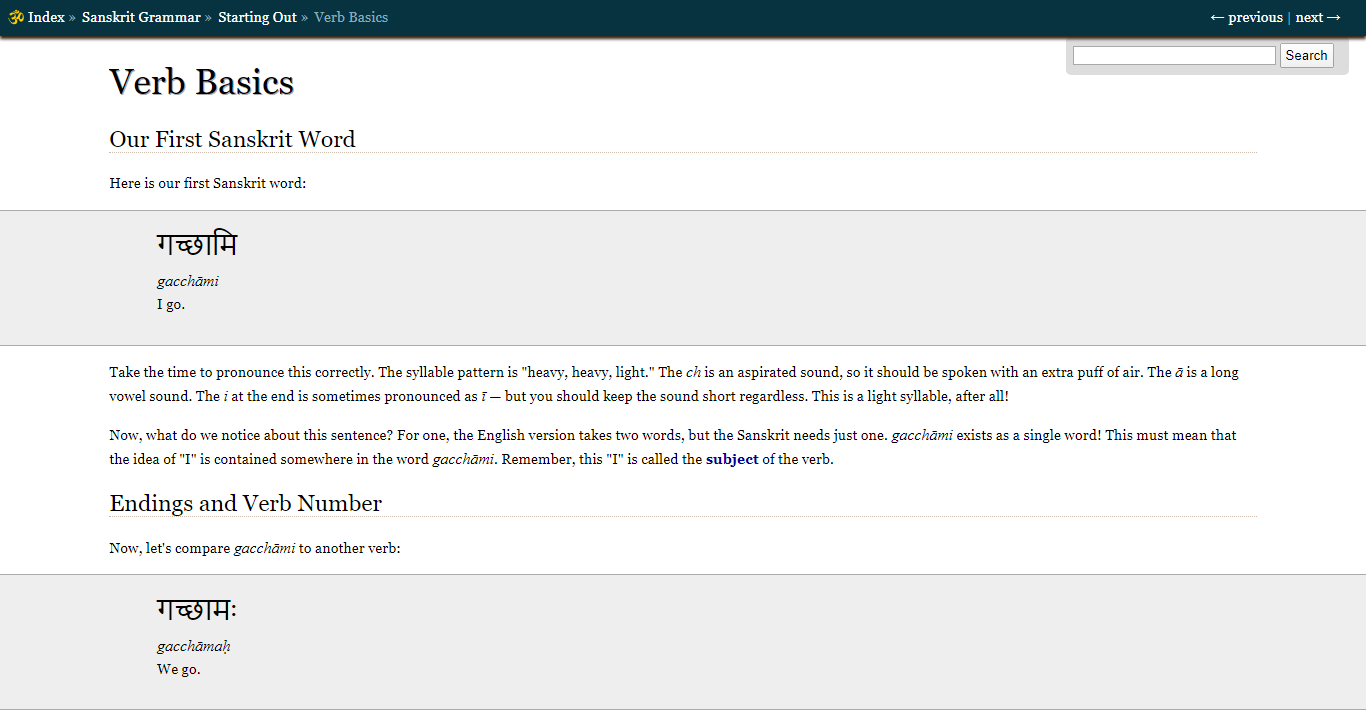Click the Verb Basics page title
The height and width of the screenshot is (718, 1366).
[x=201, y=82]
